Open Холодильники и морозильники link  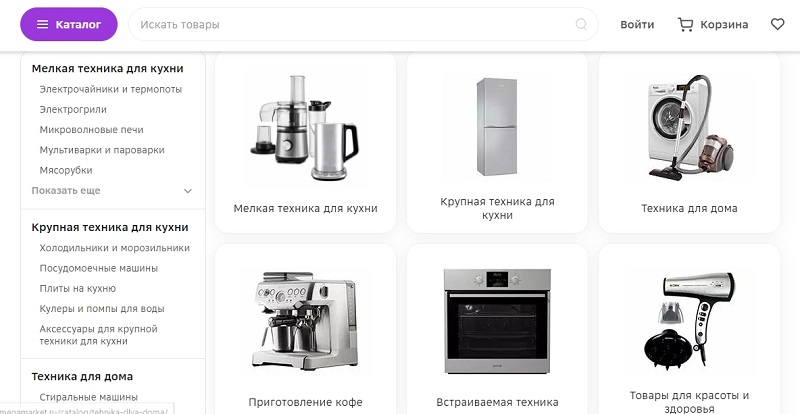(x=114, y=248)
